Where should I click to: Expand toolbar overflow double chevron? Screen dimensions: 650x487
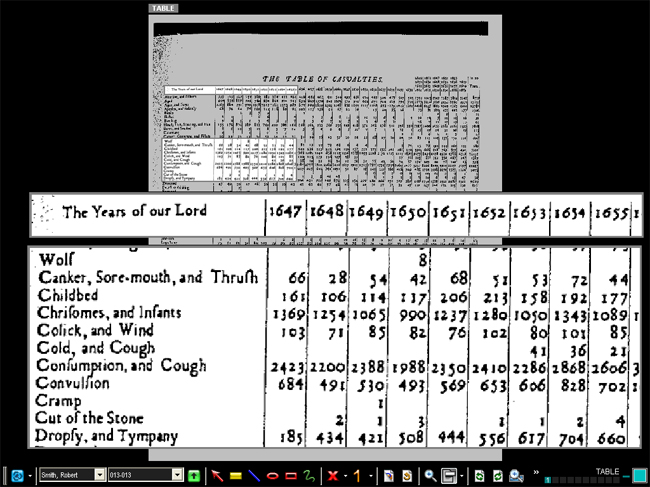pos(536,472)
